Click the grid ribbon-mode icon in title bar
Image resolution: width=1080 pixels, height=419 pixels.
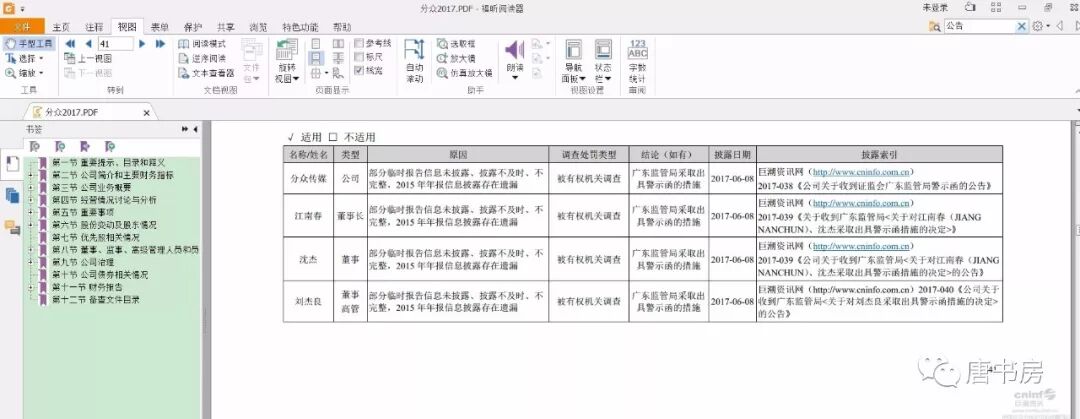coord(996,8)
